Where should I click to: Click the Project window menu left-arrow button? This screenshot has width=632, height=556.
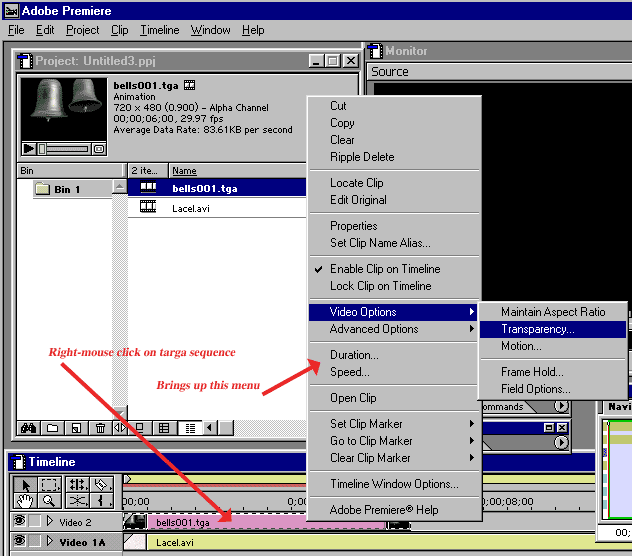pyautogui.click(x=209, y=427)
